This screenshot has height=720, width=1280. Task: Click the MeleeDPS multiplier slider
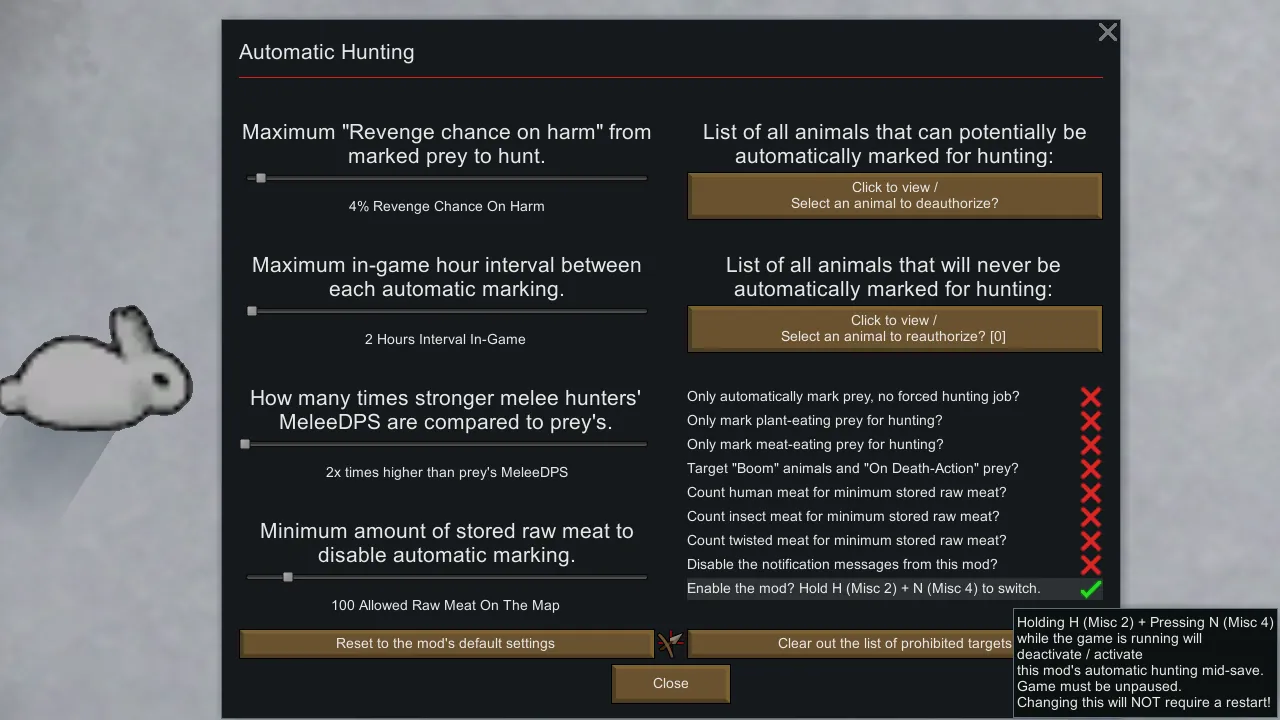click(245, 444)
